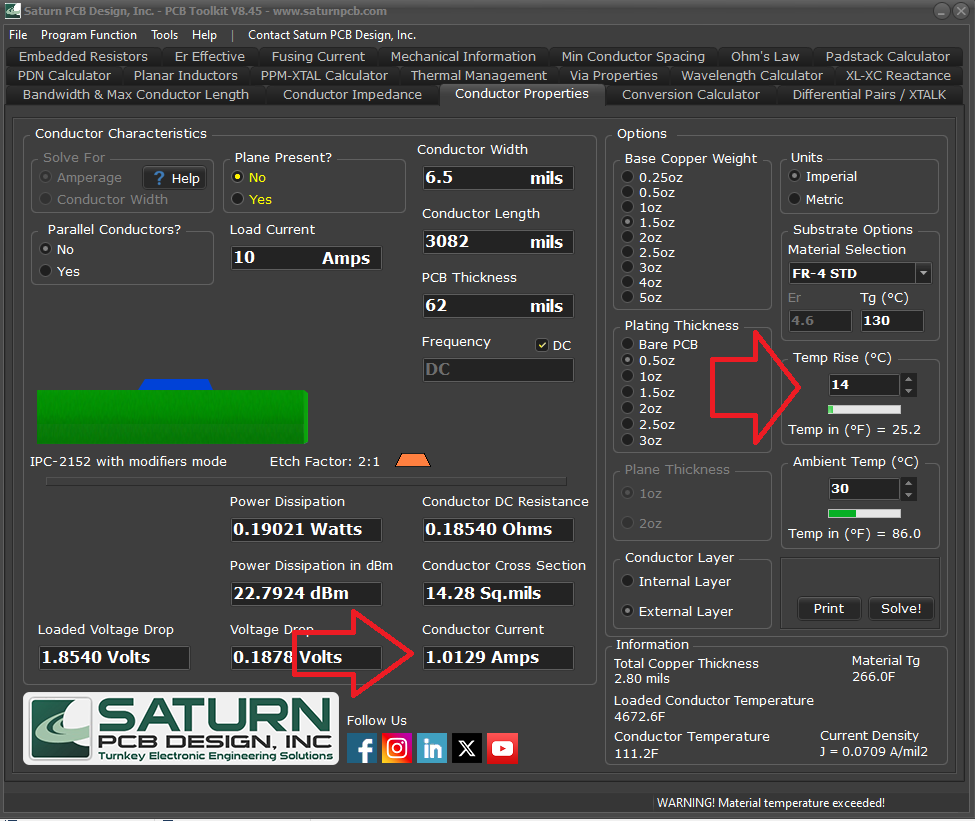Viewport: 975px width, 821px height.
Task: Switch to the Via Properties tab
Action: tap(613, 75)
